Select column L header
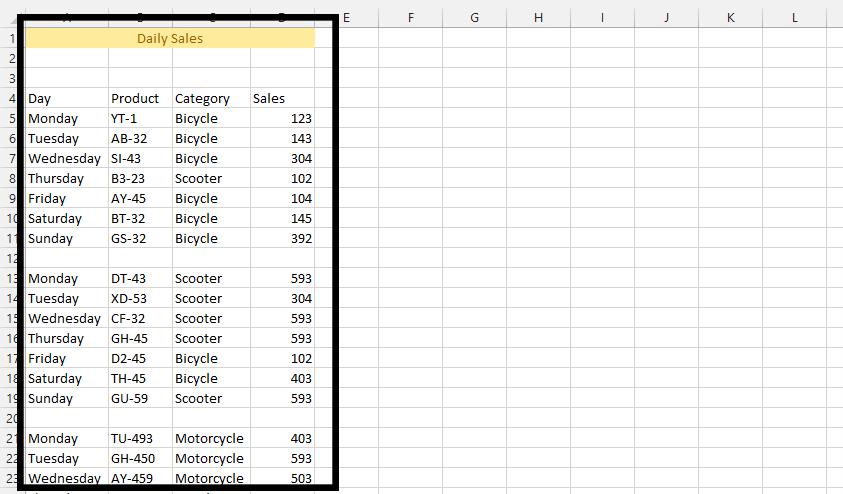The width and height of the screenshot is (843, 494). point(795,18)
